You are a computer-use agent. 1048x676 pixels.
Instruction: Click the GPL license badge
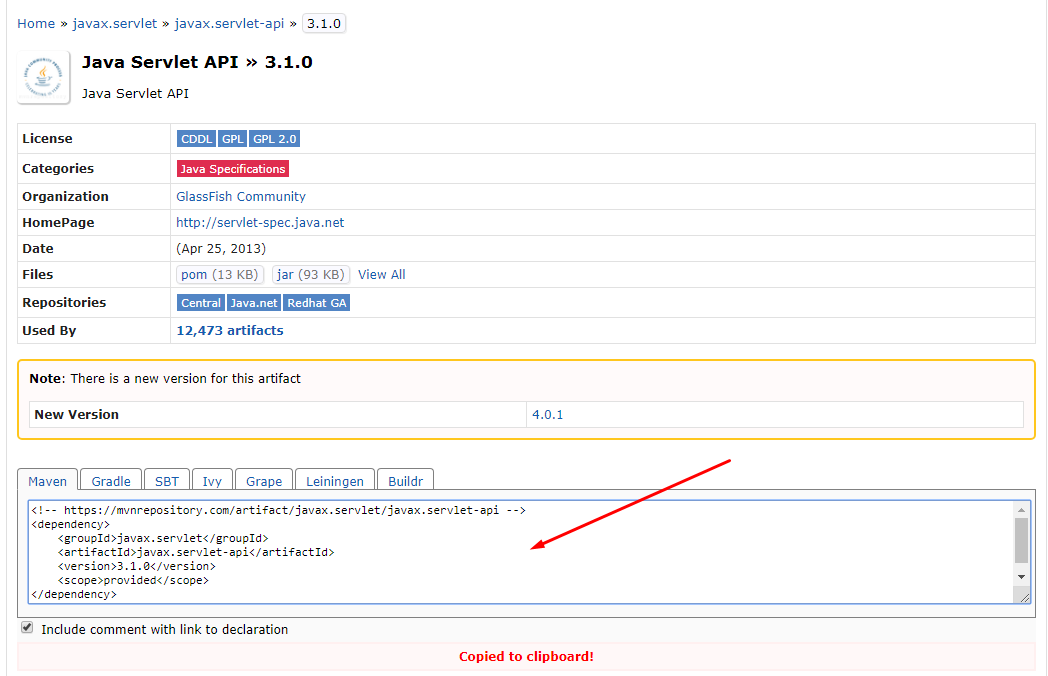(232, 138)
